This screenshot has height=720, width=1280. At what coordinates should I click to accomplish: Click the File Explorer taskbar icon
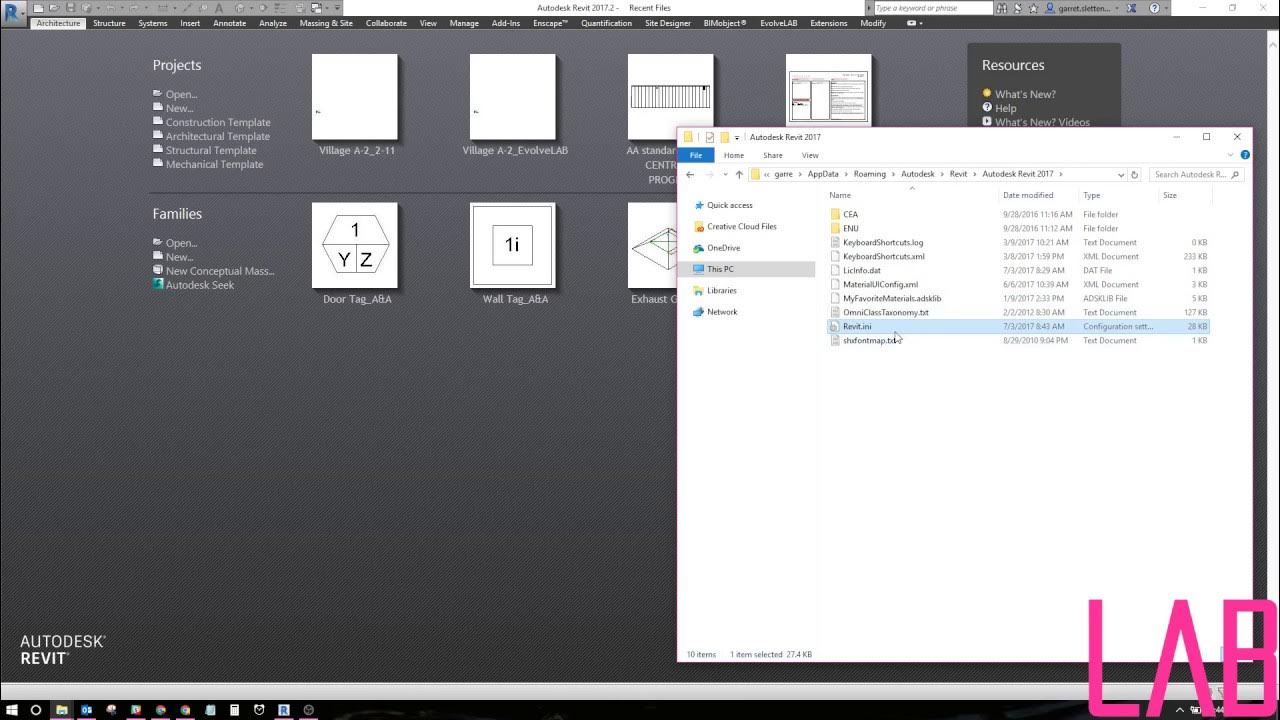pos(61,710)
